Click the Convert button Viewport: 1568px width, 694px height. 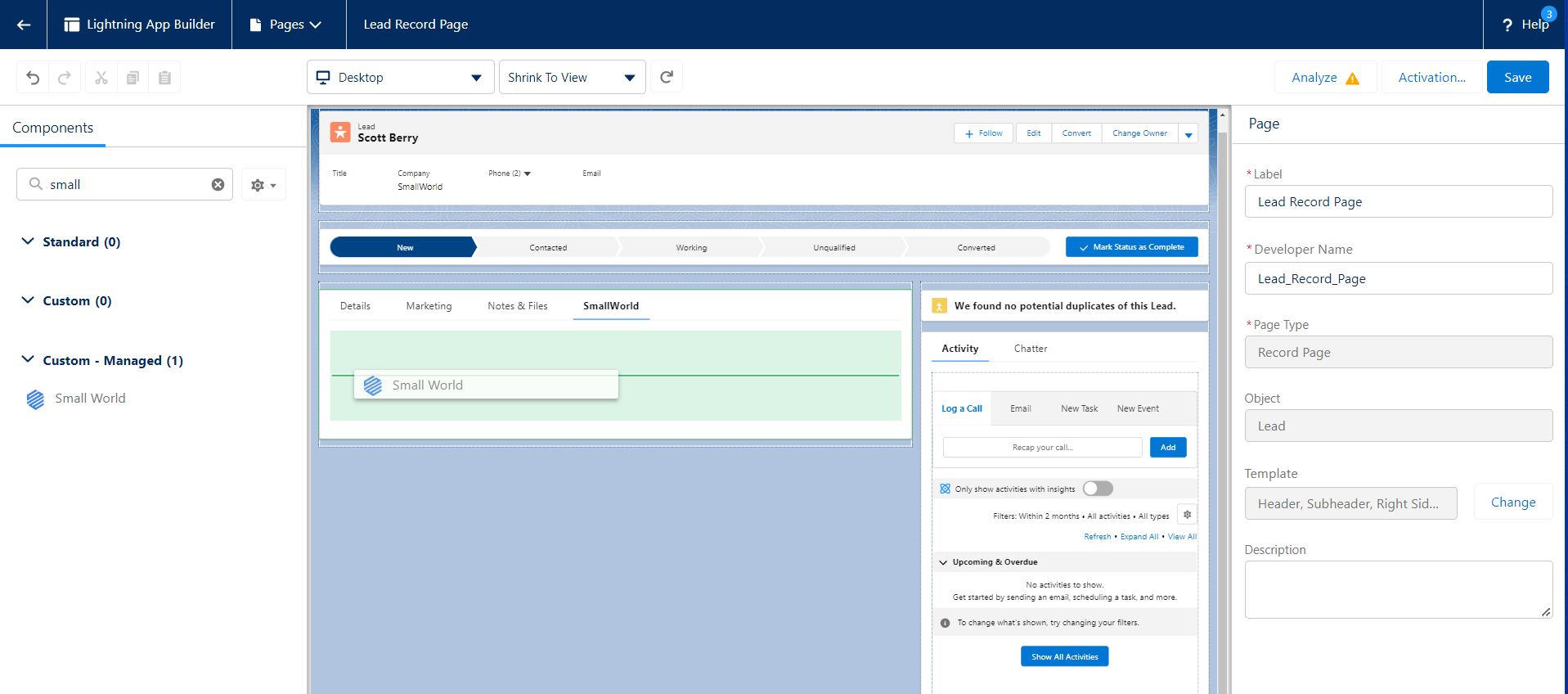pyautogui.click(x=1076, y=133)
